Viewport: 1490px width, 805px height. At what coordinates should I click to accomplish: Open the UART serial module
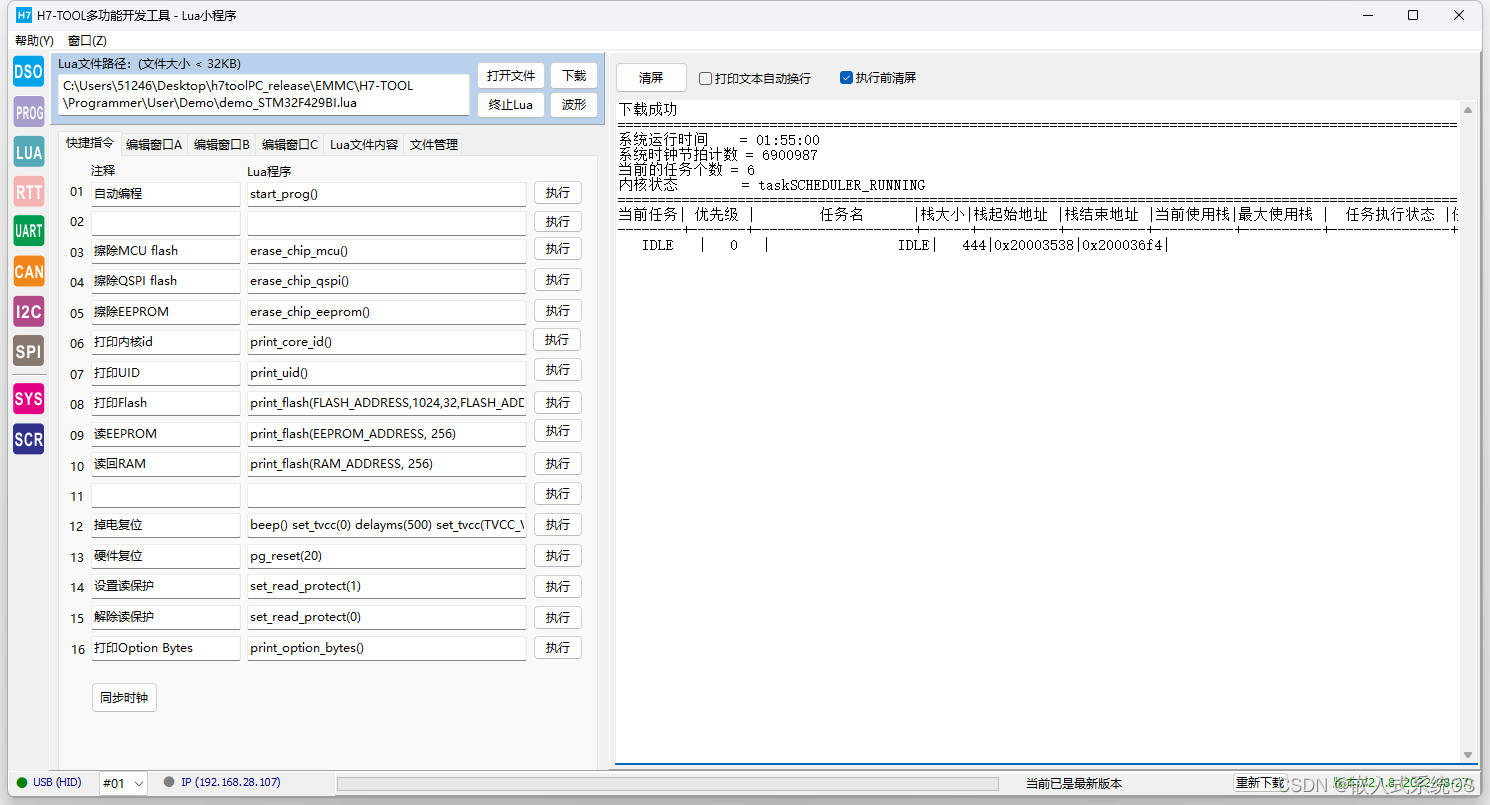pos(28,231)
